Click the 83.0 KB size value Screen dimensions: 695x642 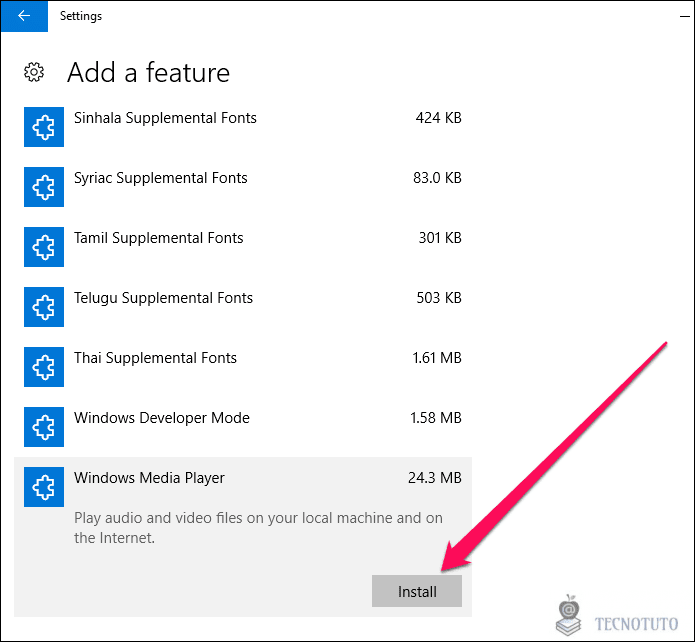pos(437,178)
